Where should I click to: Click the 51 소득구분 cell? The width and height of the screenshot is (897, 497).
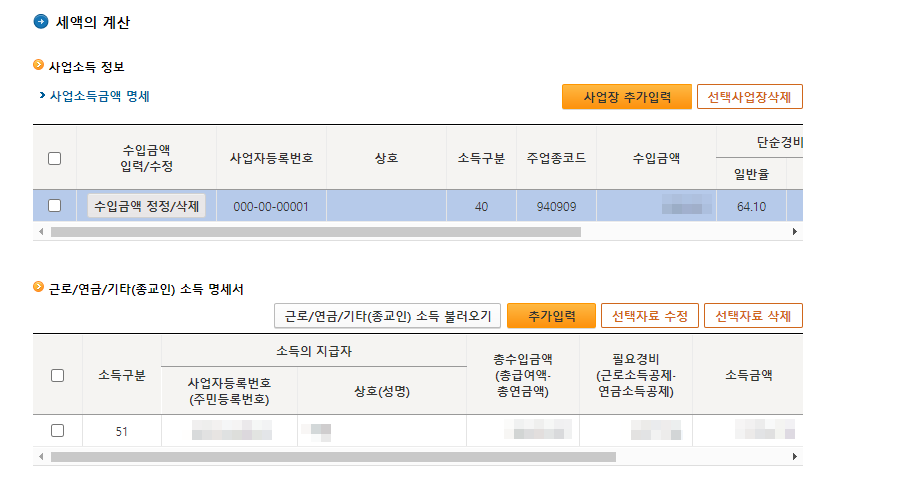tap(122, 431)
